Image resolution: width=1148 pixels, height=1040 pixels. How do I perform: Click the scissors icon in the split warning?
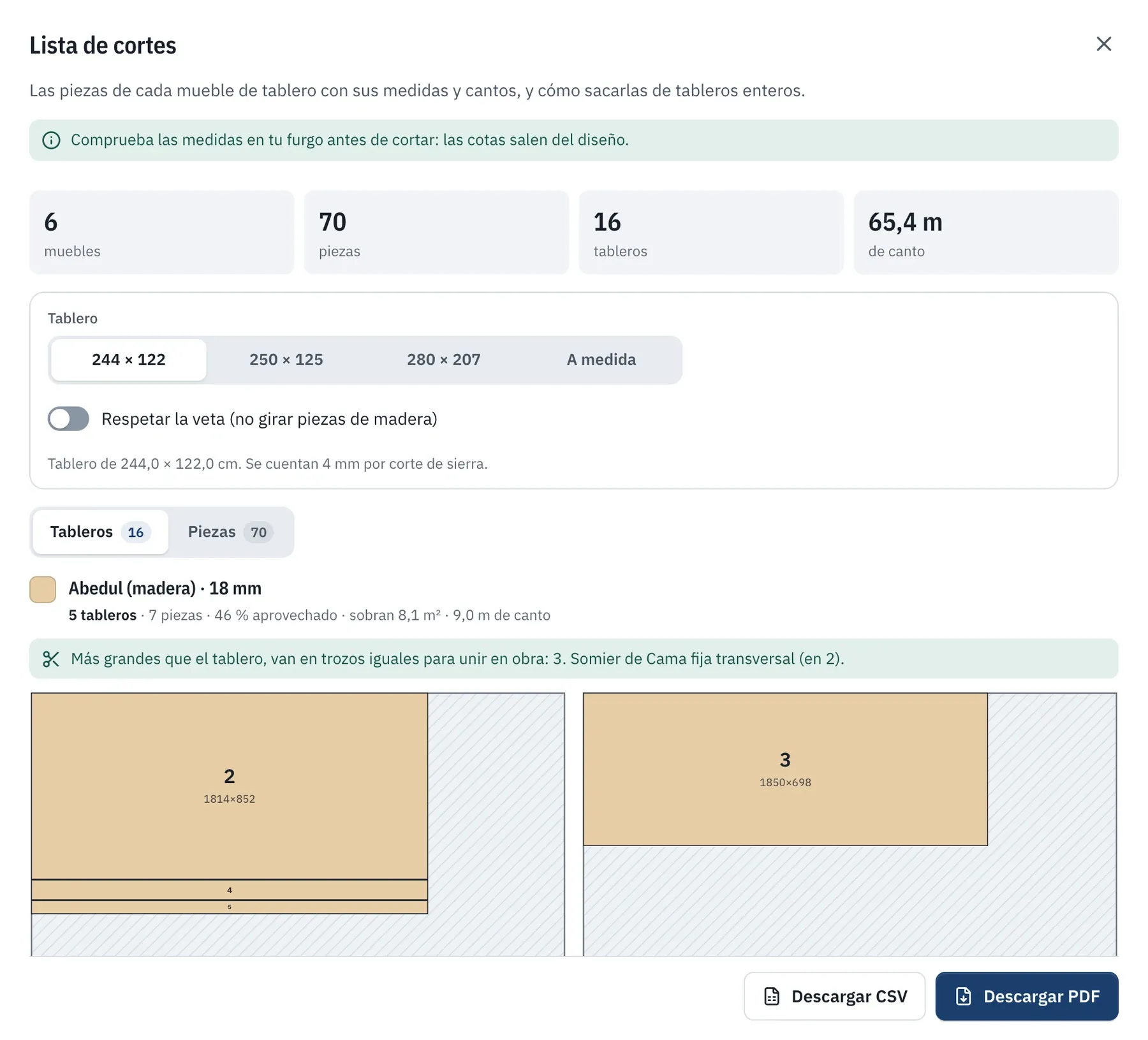[51, 659]
